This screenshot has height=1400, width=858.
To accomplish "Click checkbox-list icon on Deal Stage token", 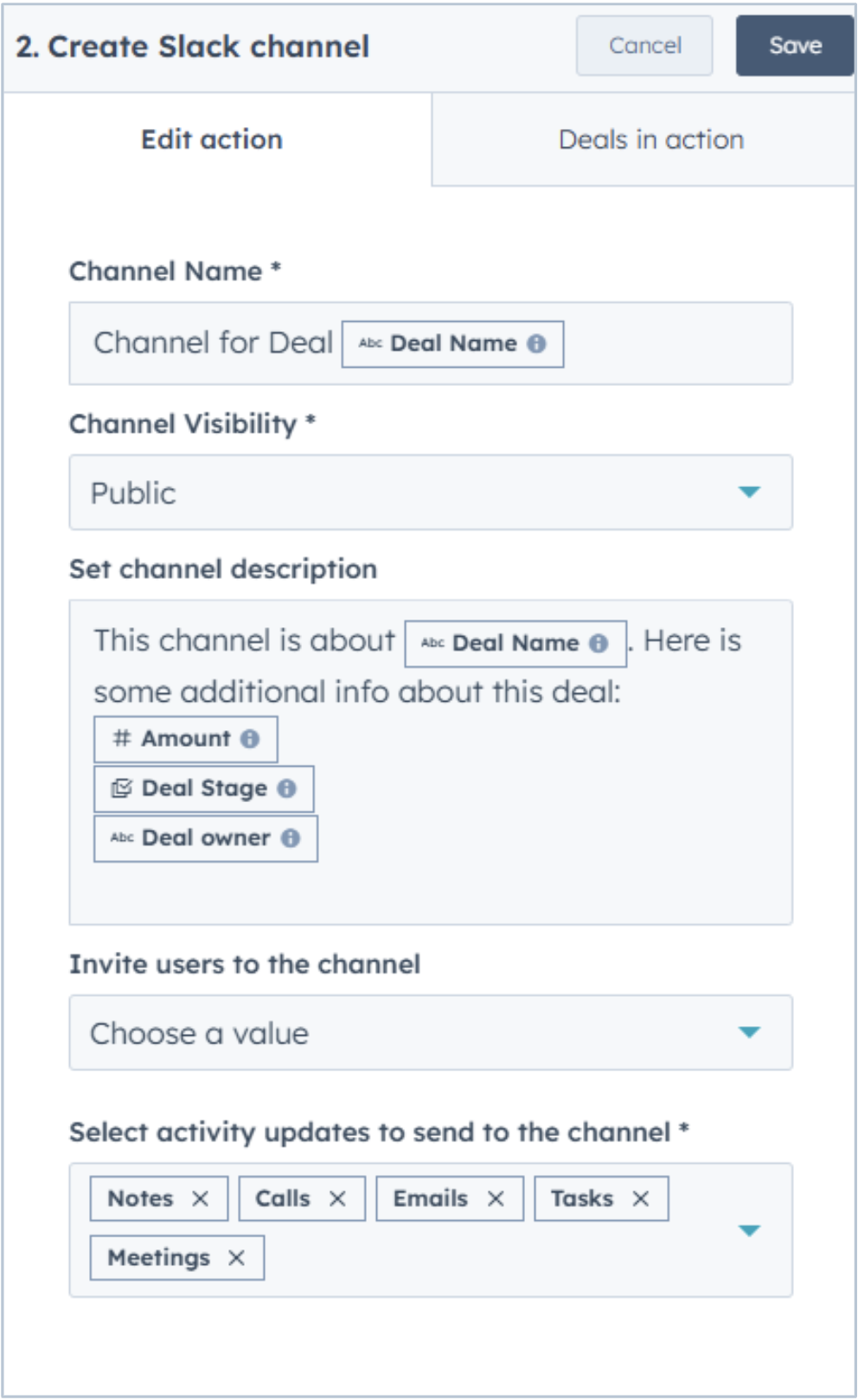I will pyautogui.click(x=121, y=788).
